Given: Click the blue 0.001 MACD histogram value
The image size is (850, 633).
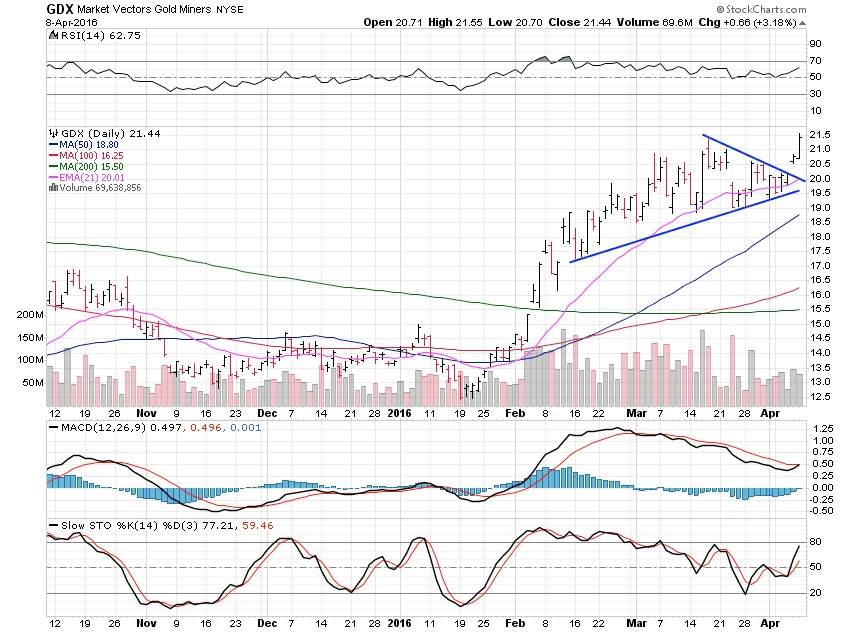Looking at the screenshot, I should [x=246, y=428].
